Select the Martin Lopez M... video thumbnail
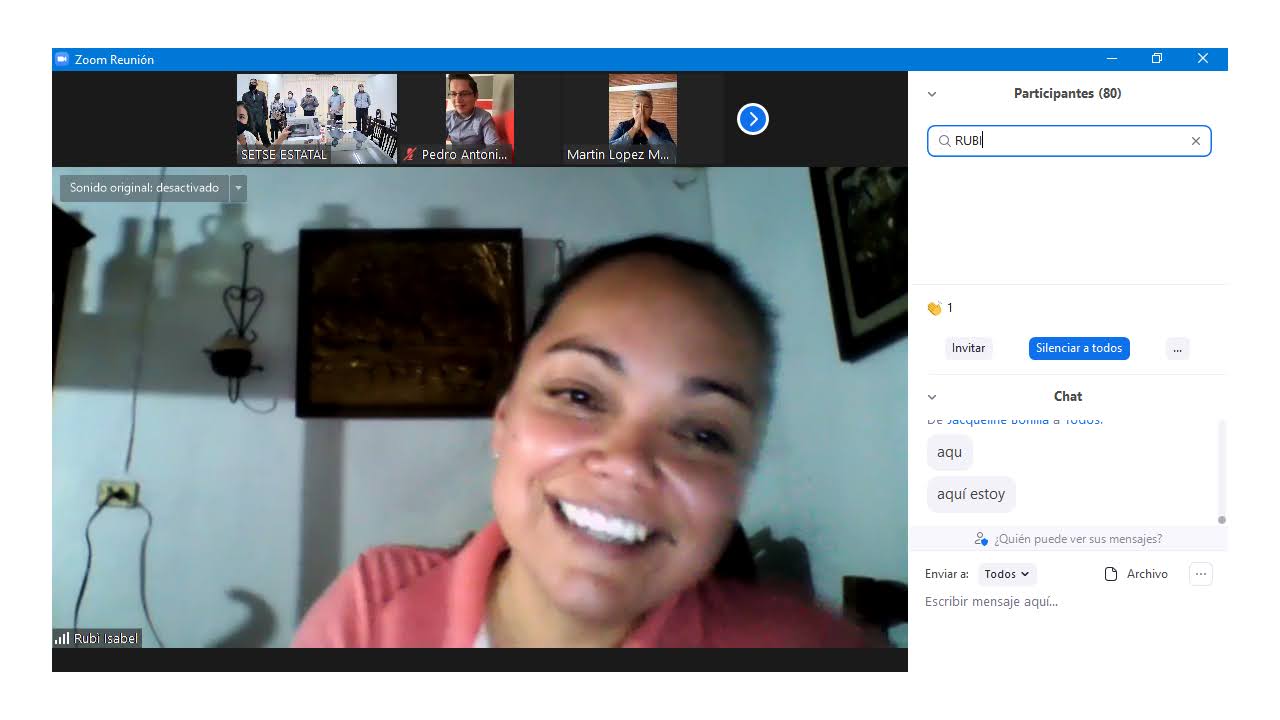The image size is (1280, 720). pyautogui.click(x=643, y=119)
